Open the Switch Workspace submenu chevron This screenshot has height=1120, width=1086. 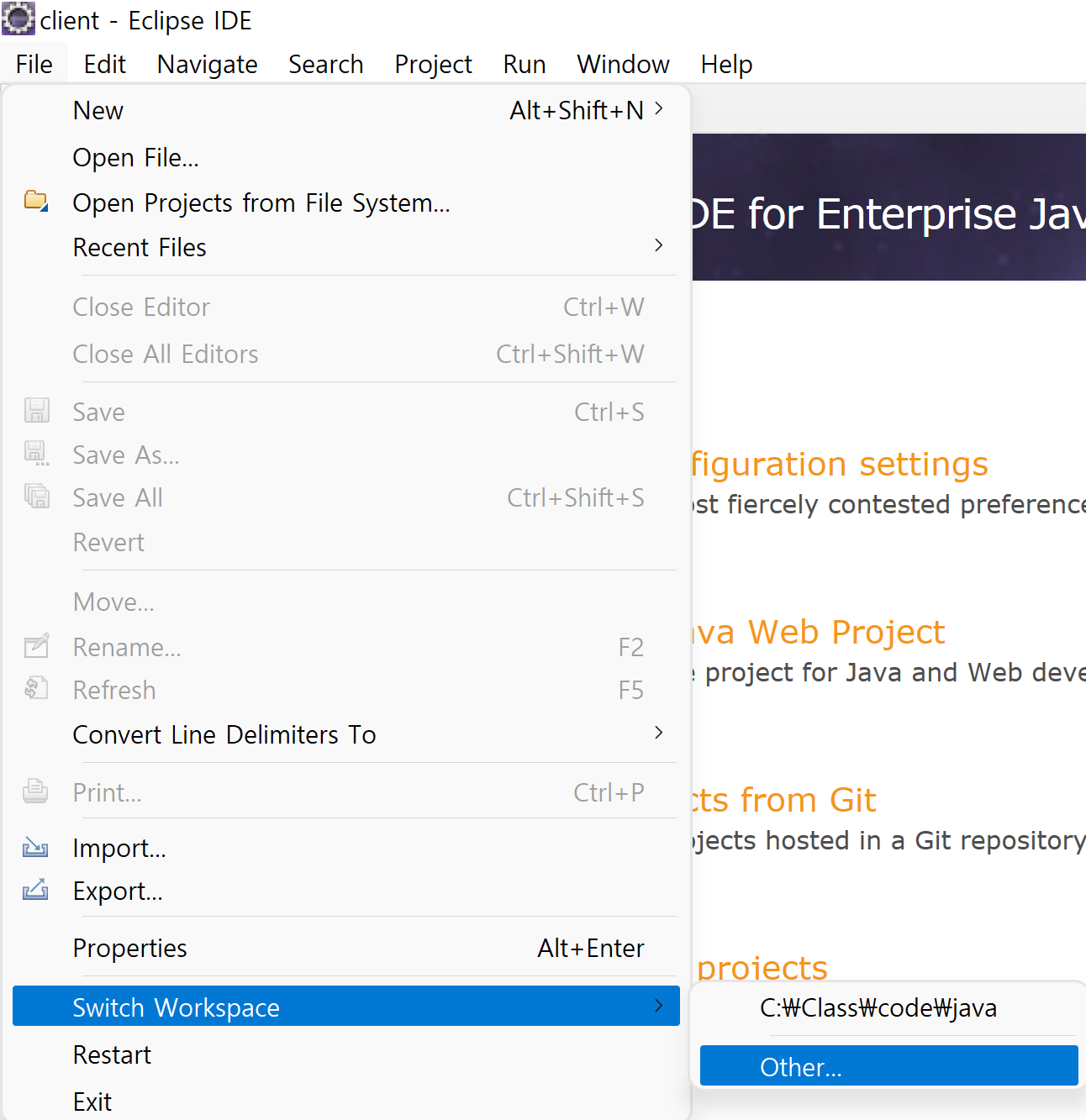tap(658, 1006)
